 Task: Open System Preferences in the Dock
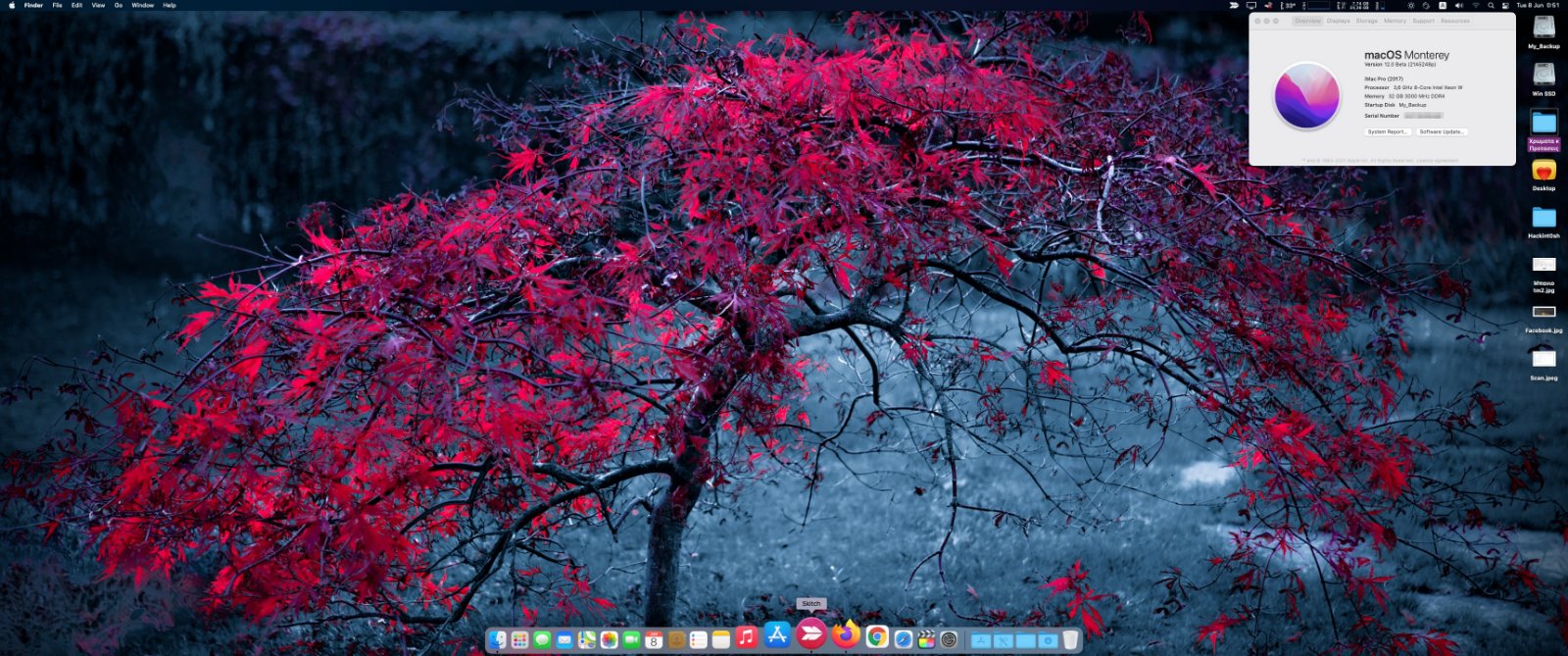[949, 639]
